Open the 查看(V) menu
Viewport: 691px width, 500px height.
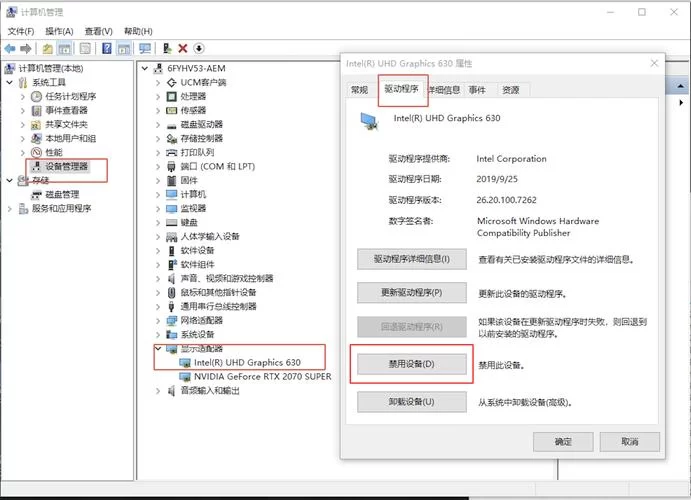click(98, 31)
